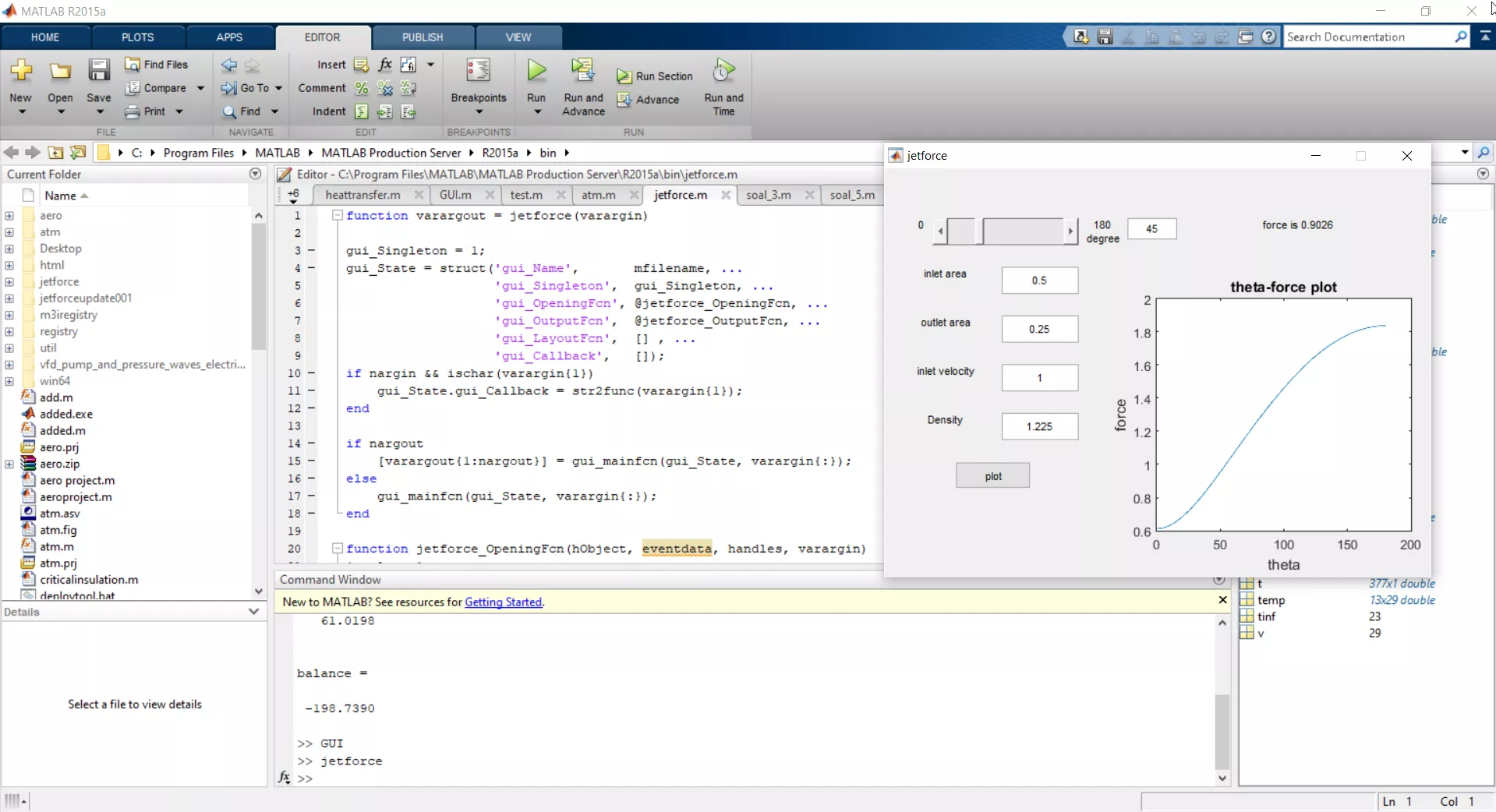Click the Compare files button
The image size is (1496, 812).
(x=157, y=88)
